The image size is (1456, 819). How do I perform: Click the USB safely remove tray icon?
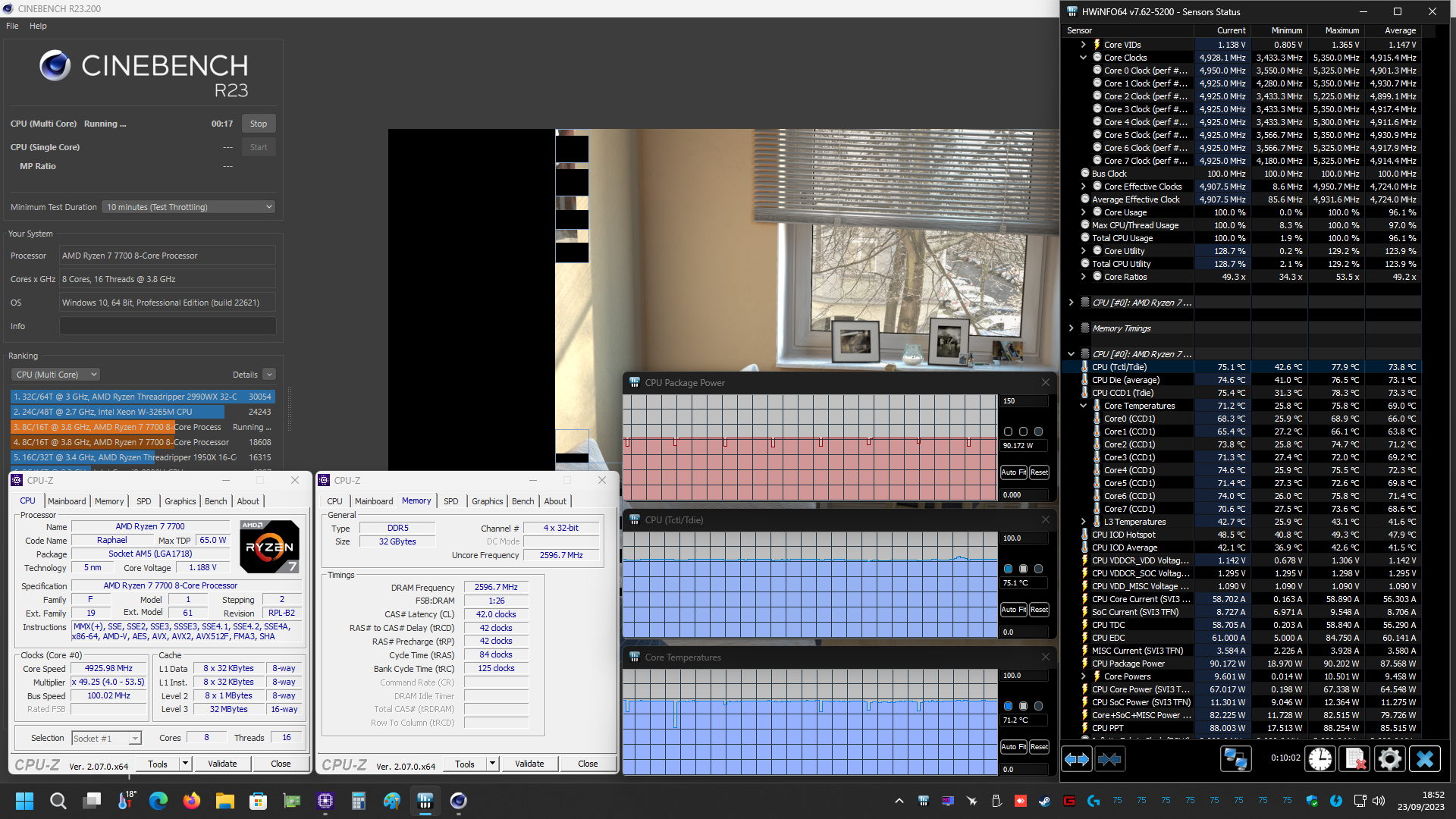(x=996, y=801)
